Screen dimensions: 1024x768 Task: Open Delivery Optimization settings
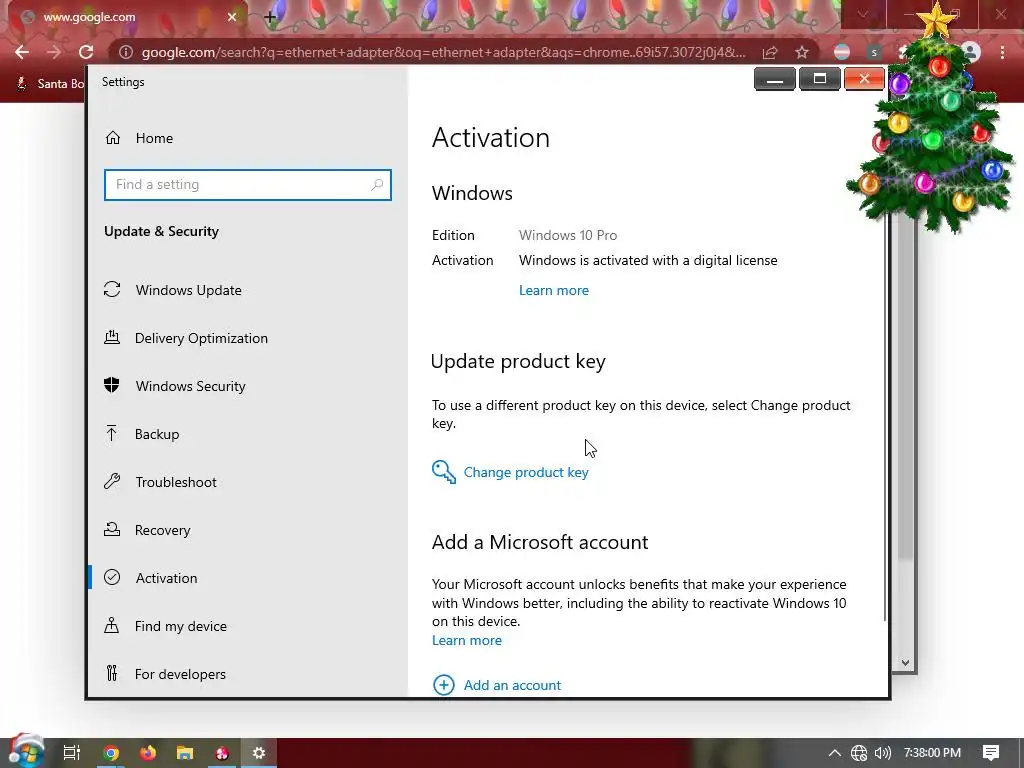coord(201,338)
